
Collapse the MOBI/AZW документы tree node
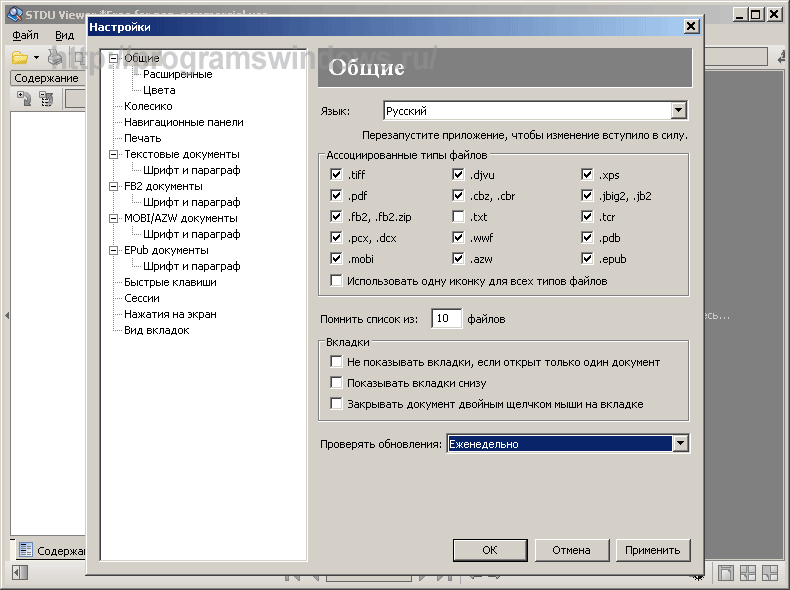coord(114,218)
